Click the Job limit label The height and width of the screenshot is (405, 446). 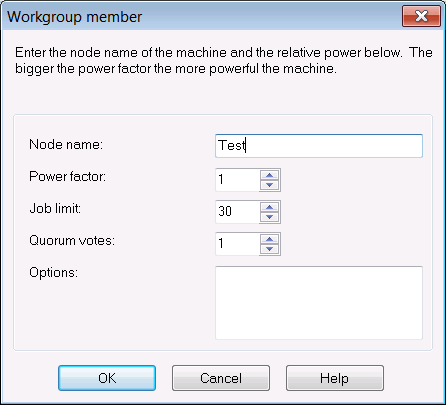[55, 208]
